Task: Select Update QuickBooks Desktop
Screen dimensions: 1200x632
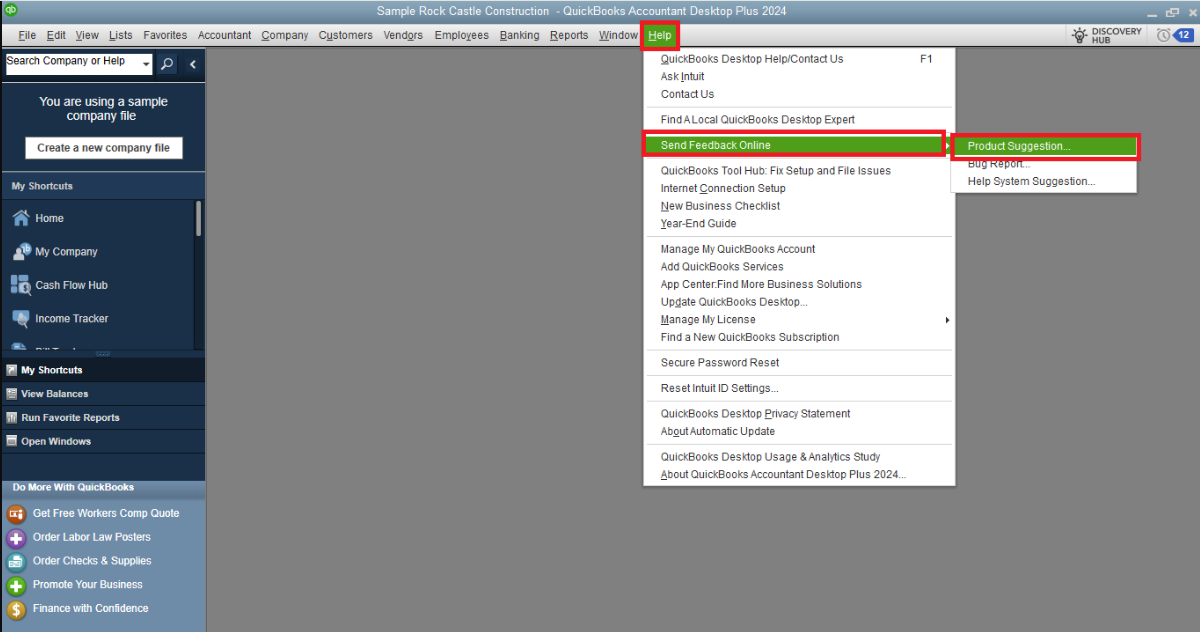Action: point(799,302)
